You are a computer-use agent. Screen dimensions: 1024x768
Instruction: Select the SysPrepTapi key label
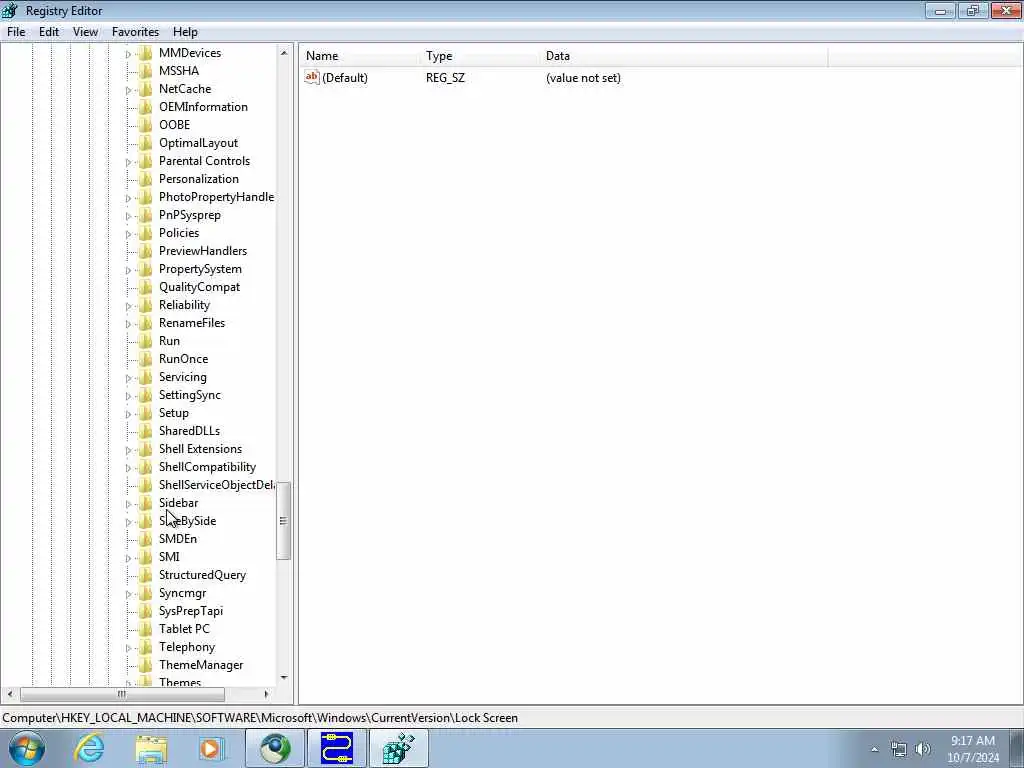click(191, 611)
